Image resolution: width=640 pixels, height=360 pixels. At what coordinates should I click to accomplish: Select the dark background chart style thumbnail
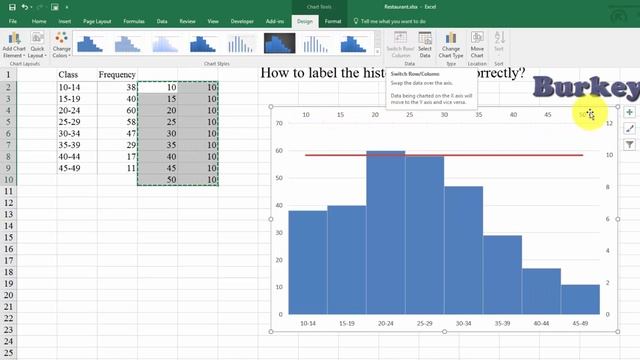[280, 44]
